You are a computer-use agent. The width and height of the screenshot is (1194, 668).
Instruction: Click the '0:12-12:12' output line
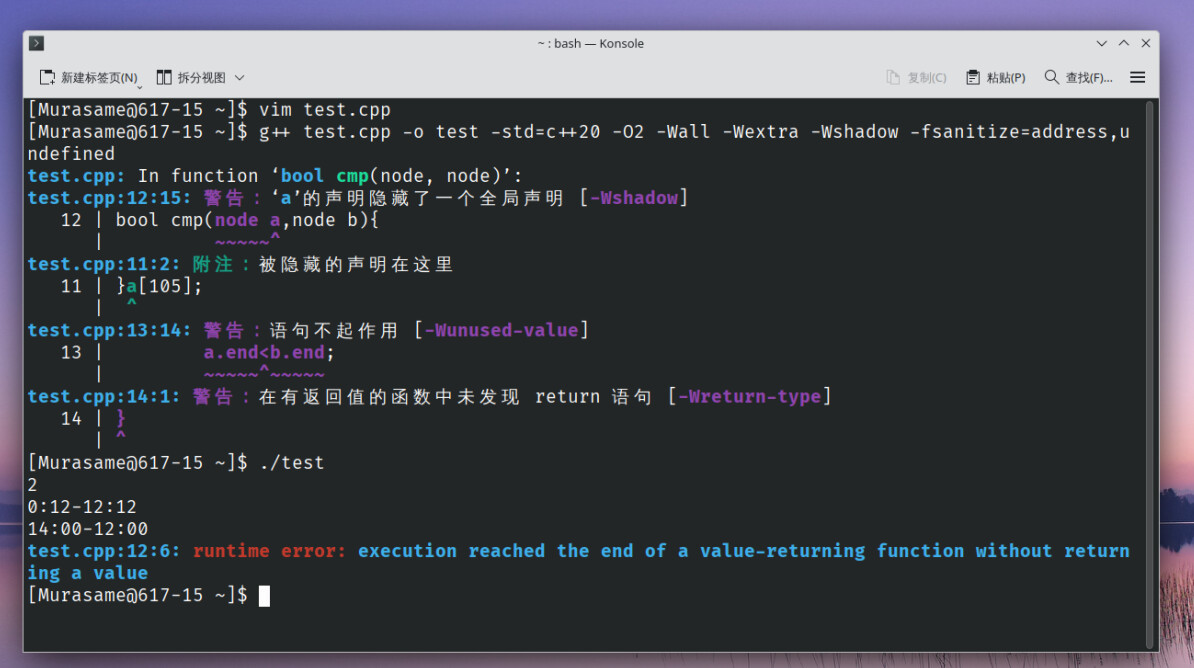point(82,507)
